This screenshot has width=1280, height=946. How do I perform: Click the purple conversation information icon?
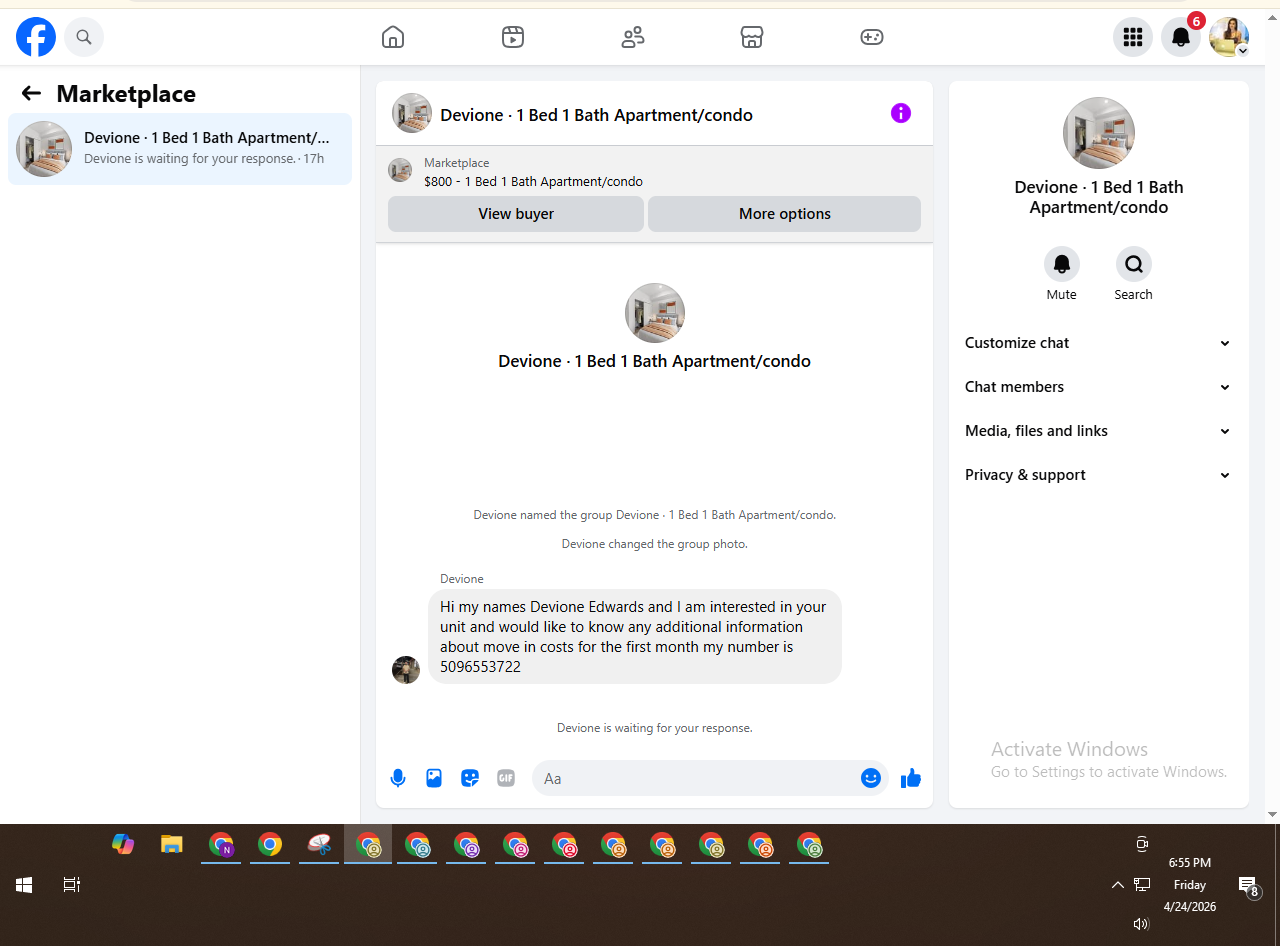901,113
